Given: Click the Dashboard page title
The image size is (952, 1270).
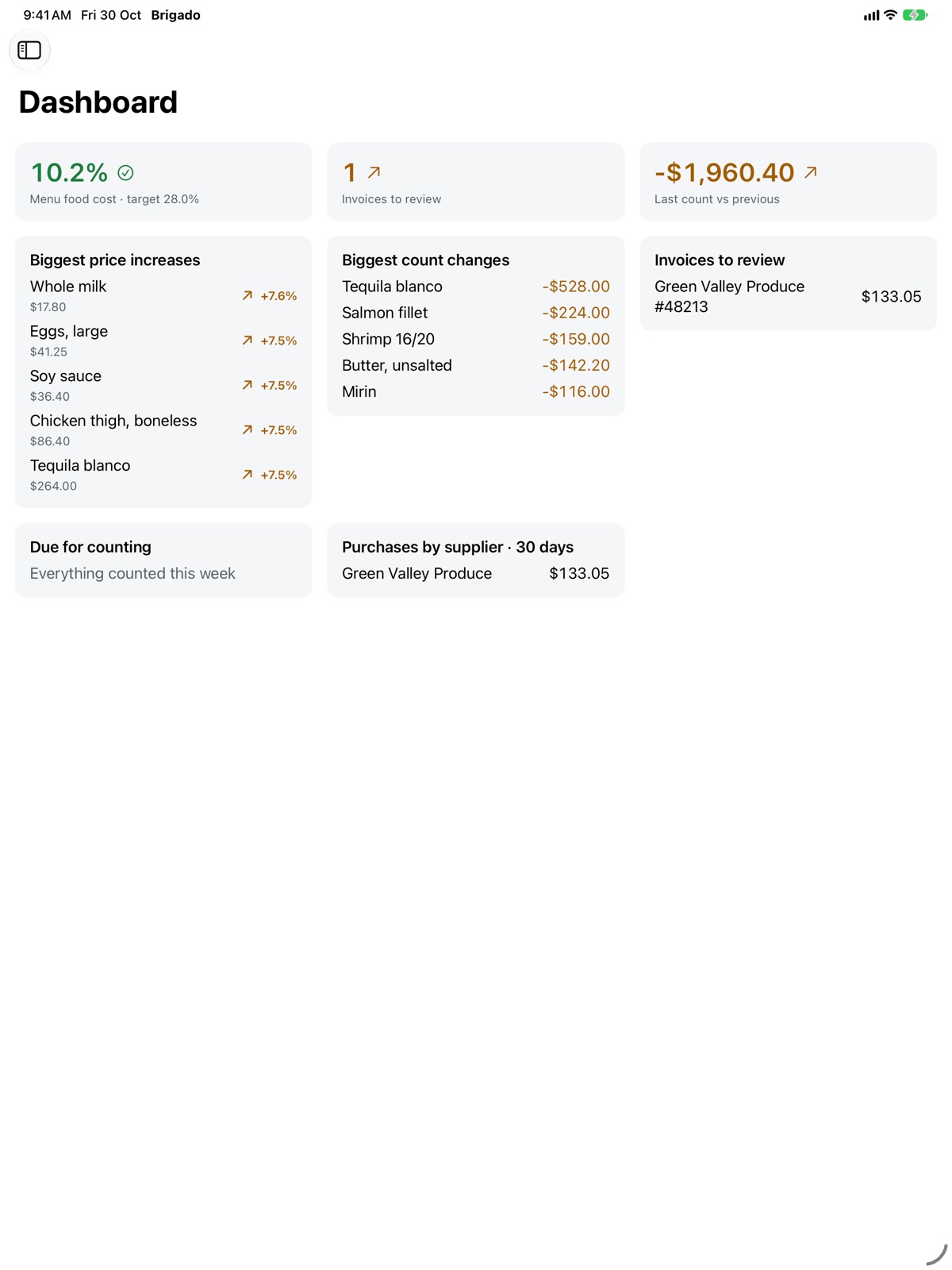Looking at the screenshot, I should [98, 102].
